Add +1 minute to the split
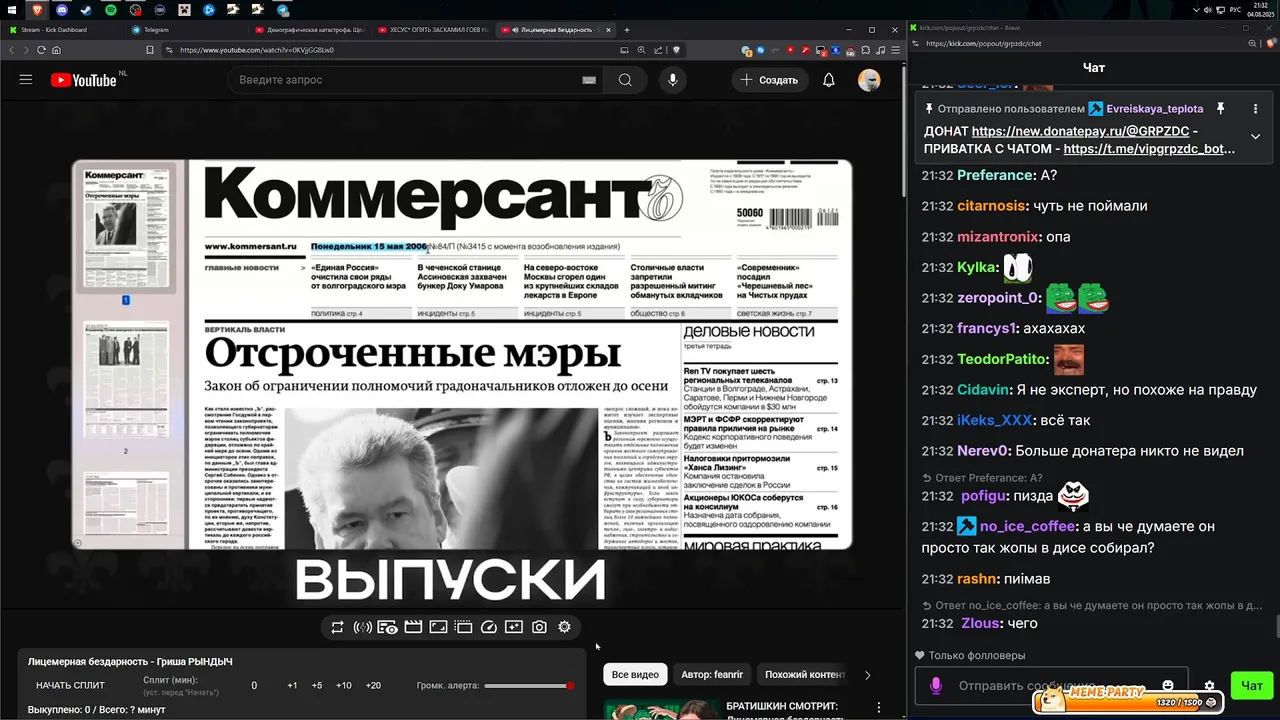This screenshot has width=1280, height=720. point(292,686)
